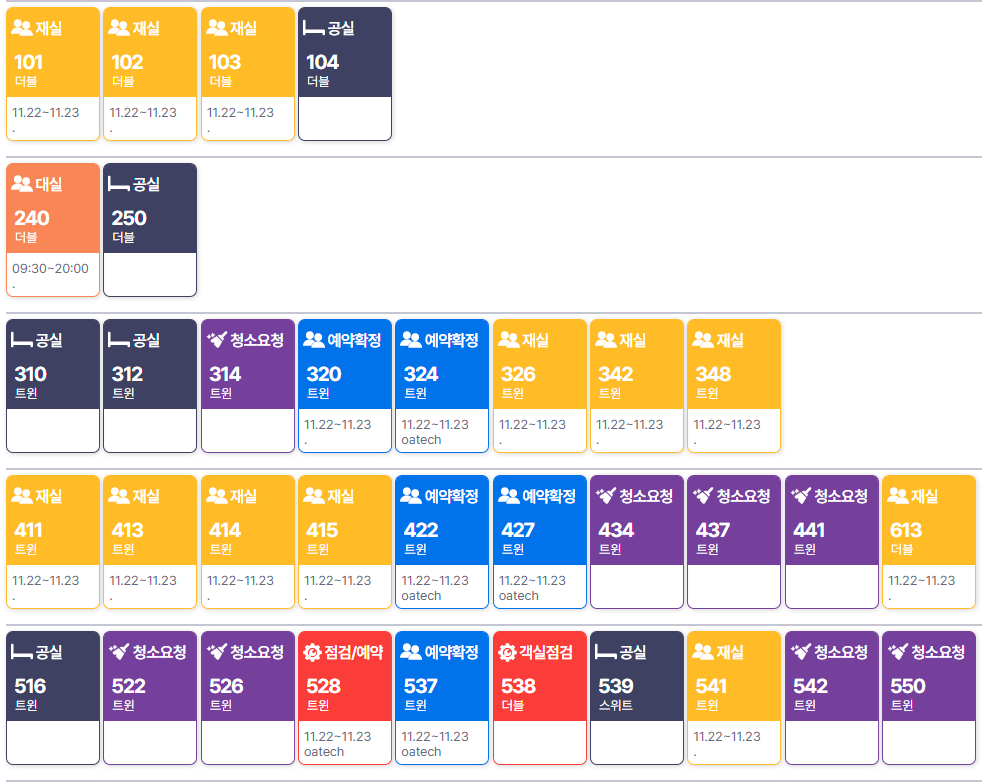Click the occupied guests icon on room 613
This screenshot has height=784, width=982.
(897, 496)
